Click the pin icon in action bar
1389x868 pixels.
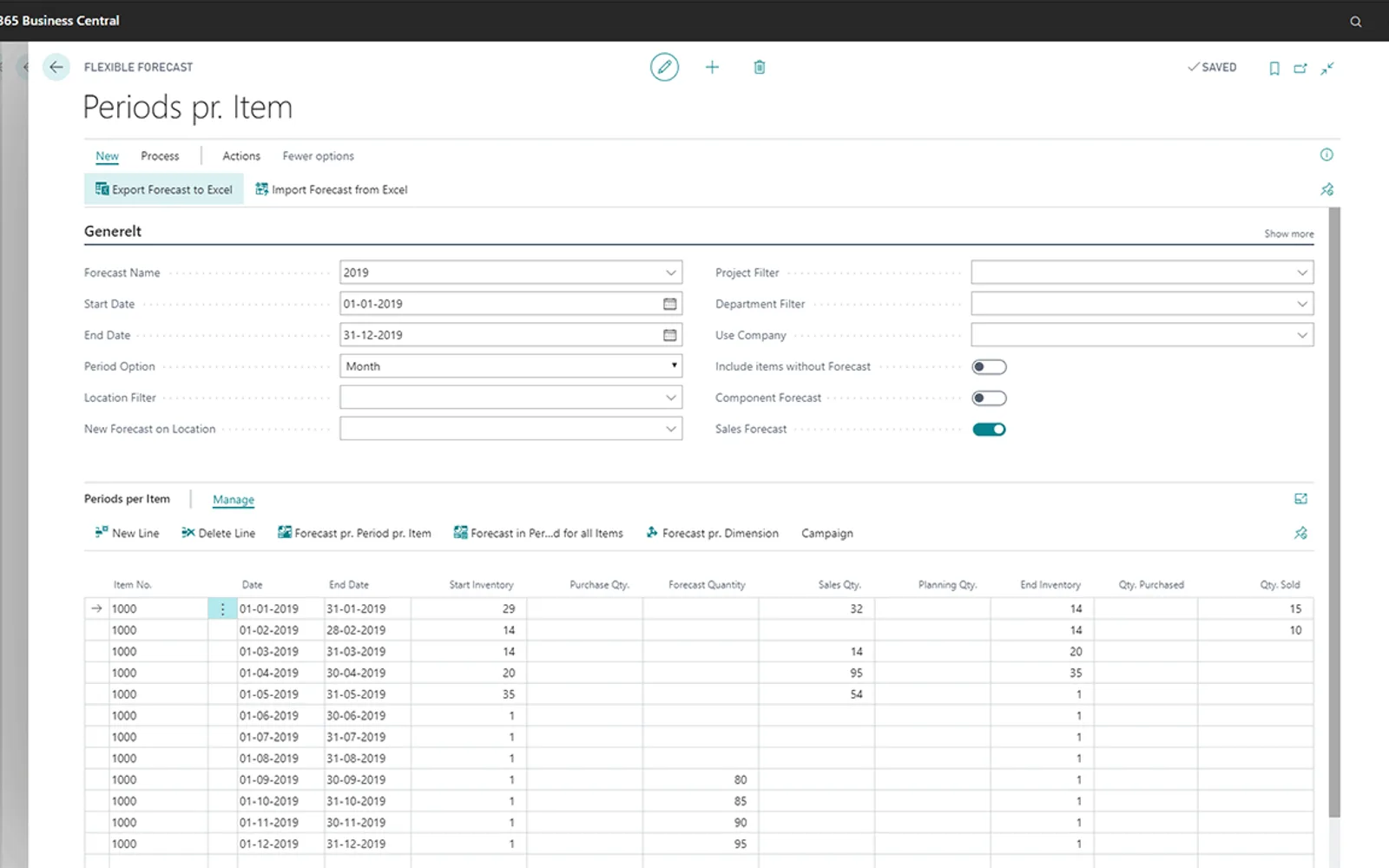[x=1327, y=189]
